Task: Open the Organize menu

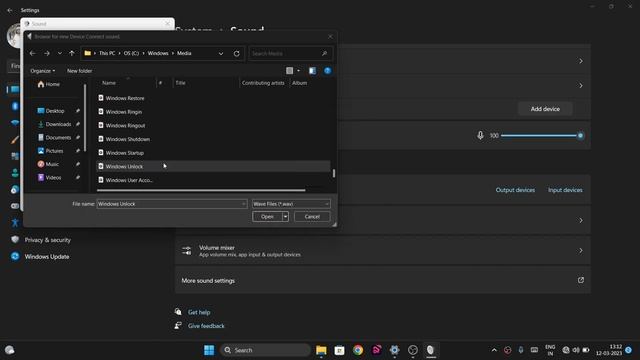Action: [x=42, y=71]
